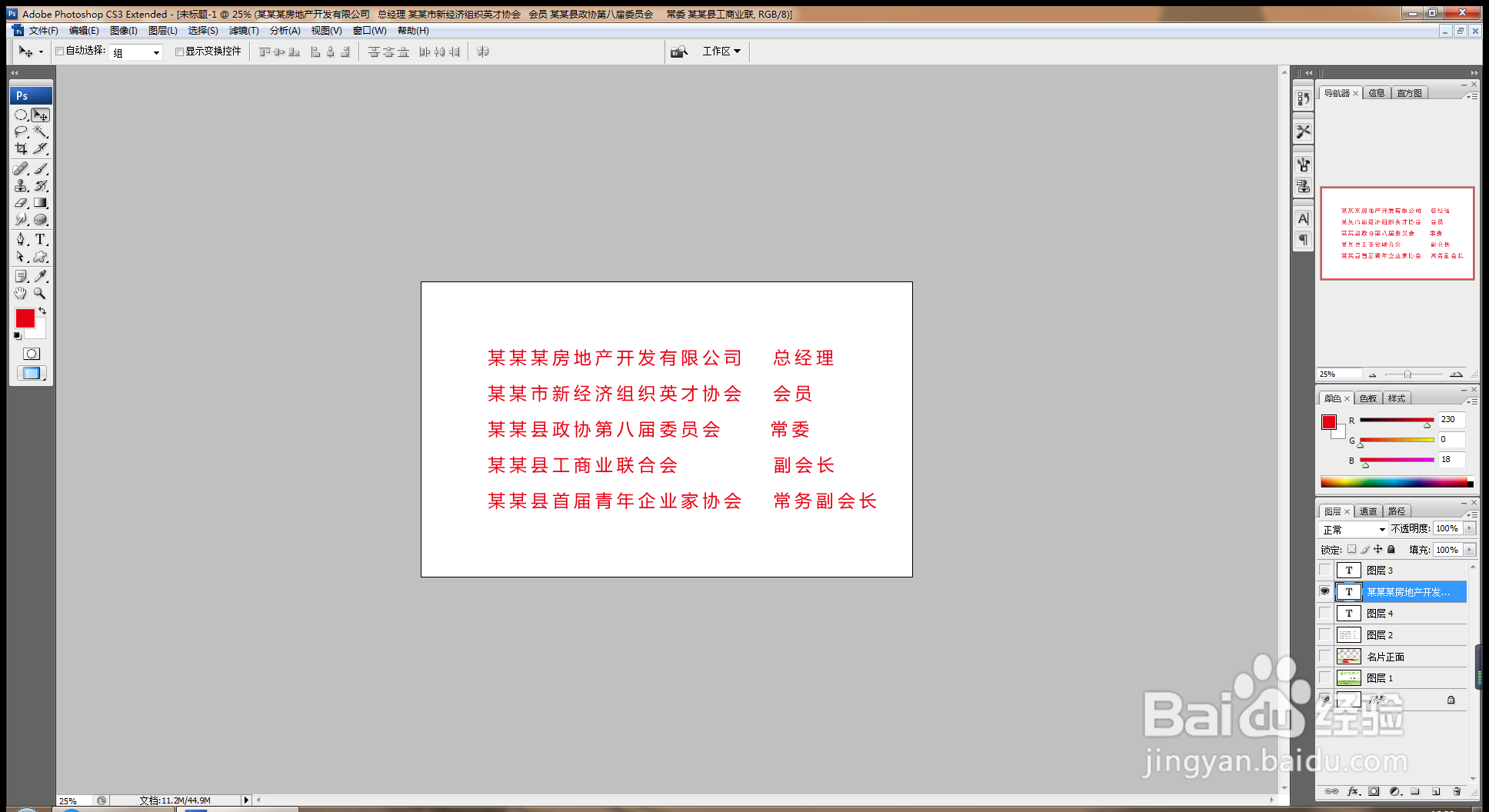This screenshot has height=812, width=1489.
Task: Click the navigator thumbnail preview
Action: (x=1397, y=233)
